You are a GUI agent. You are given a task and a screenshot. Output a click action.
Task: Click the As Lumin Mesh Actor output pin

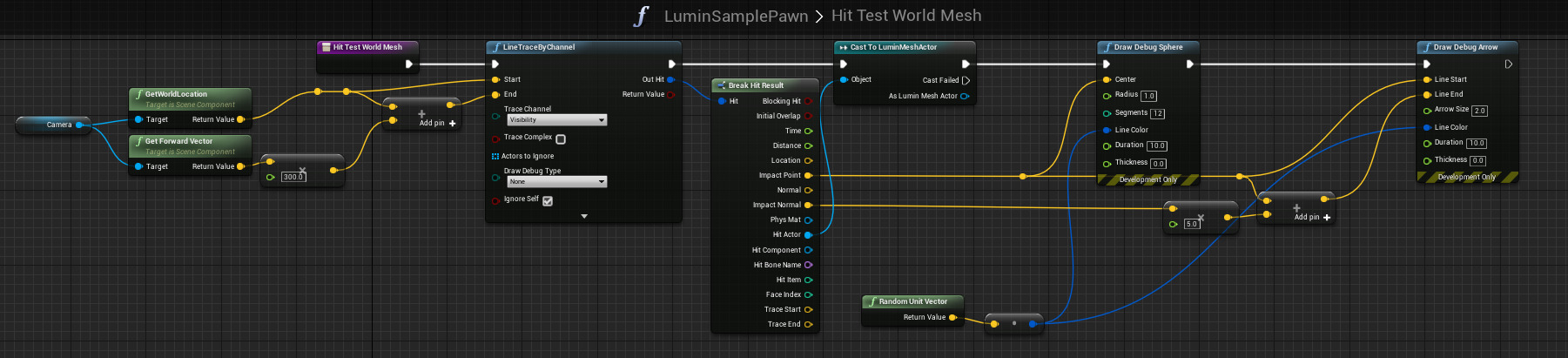(x=965, y=96)
